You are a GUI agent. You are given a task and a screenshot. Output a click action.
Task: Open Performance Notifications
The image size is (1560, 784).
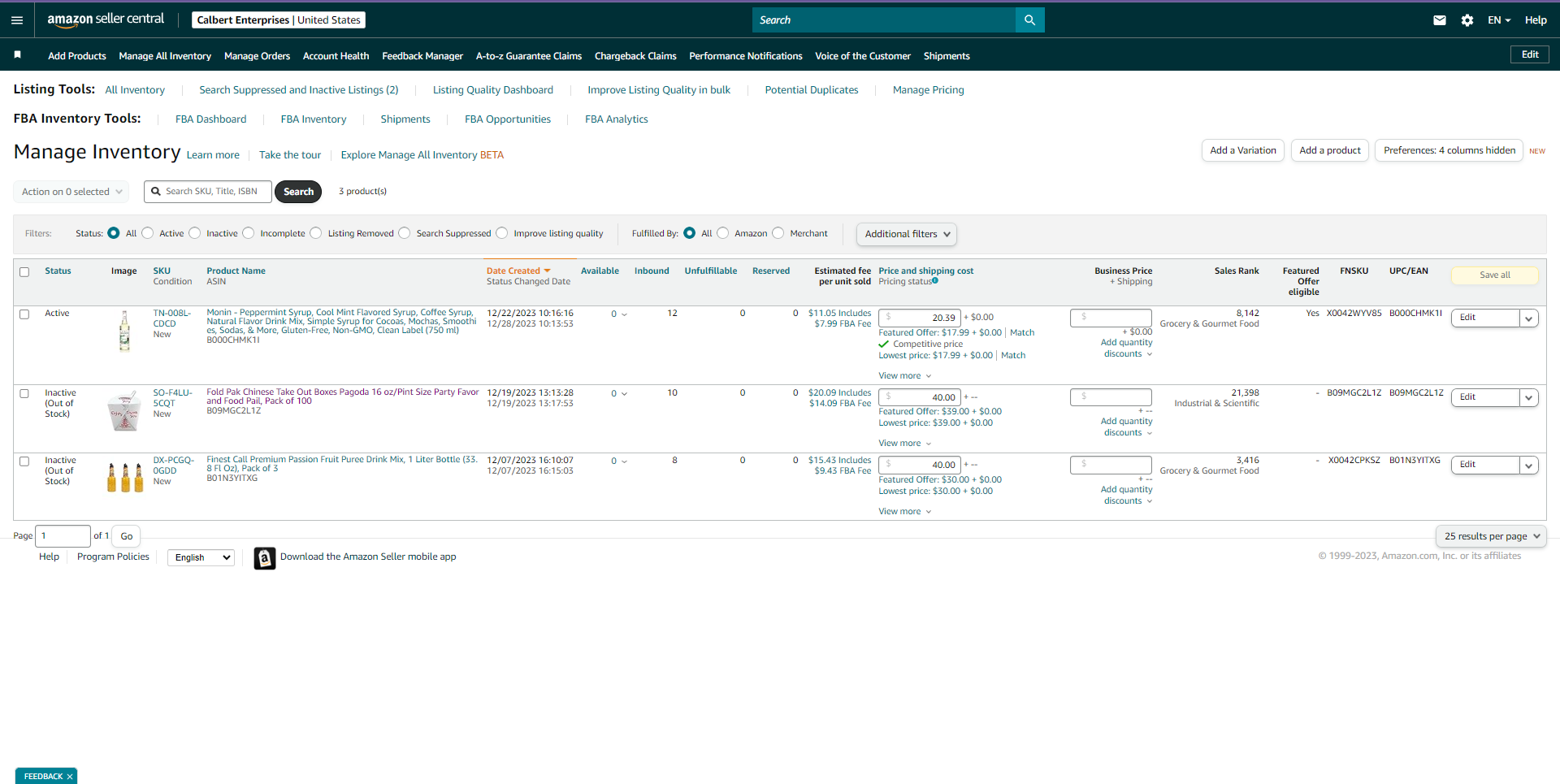[746, 56]
